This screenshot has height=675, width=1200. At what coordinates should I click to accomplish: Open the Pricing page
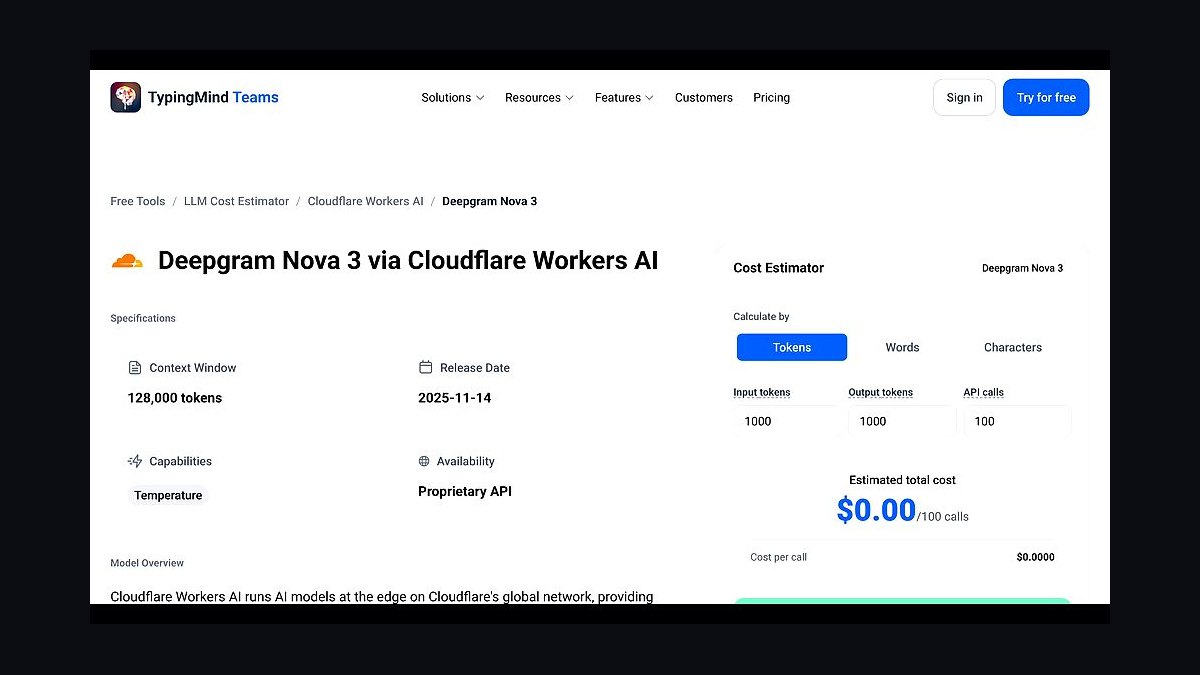(x=772, y=98)
